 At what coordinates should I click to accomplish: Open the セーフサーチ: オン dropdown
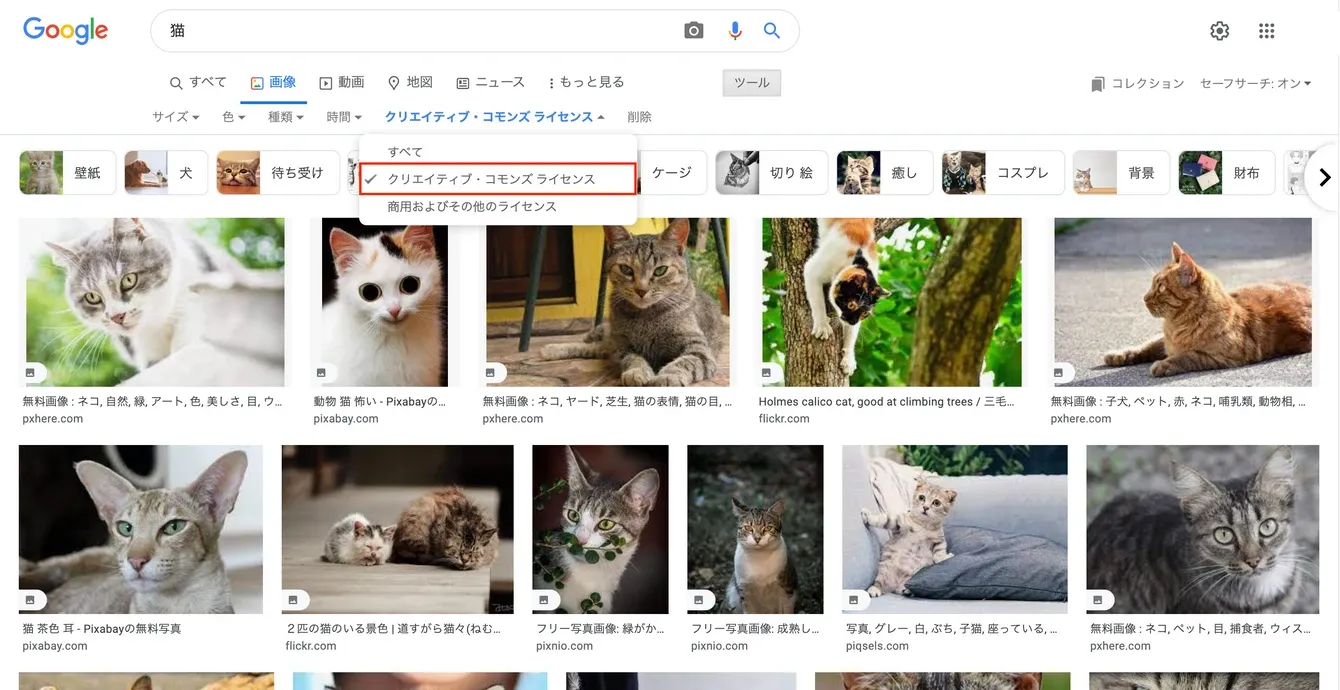click(x=1257, y=84)
